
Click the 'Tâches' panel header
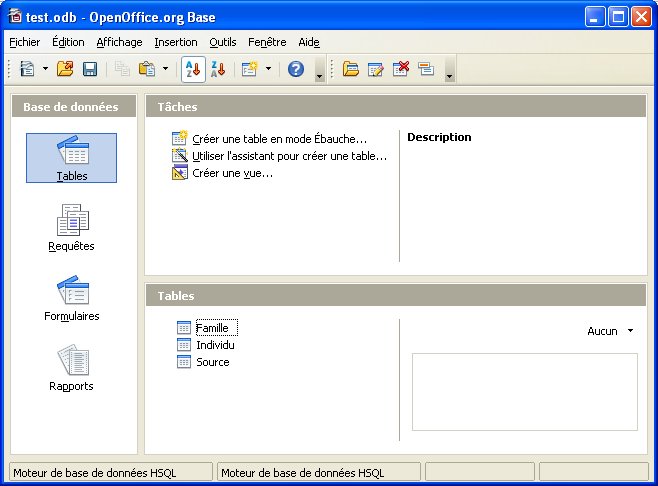tap(396, 107)
